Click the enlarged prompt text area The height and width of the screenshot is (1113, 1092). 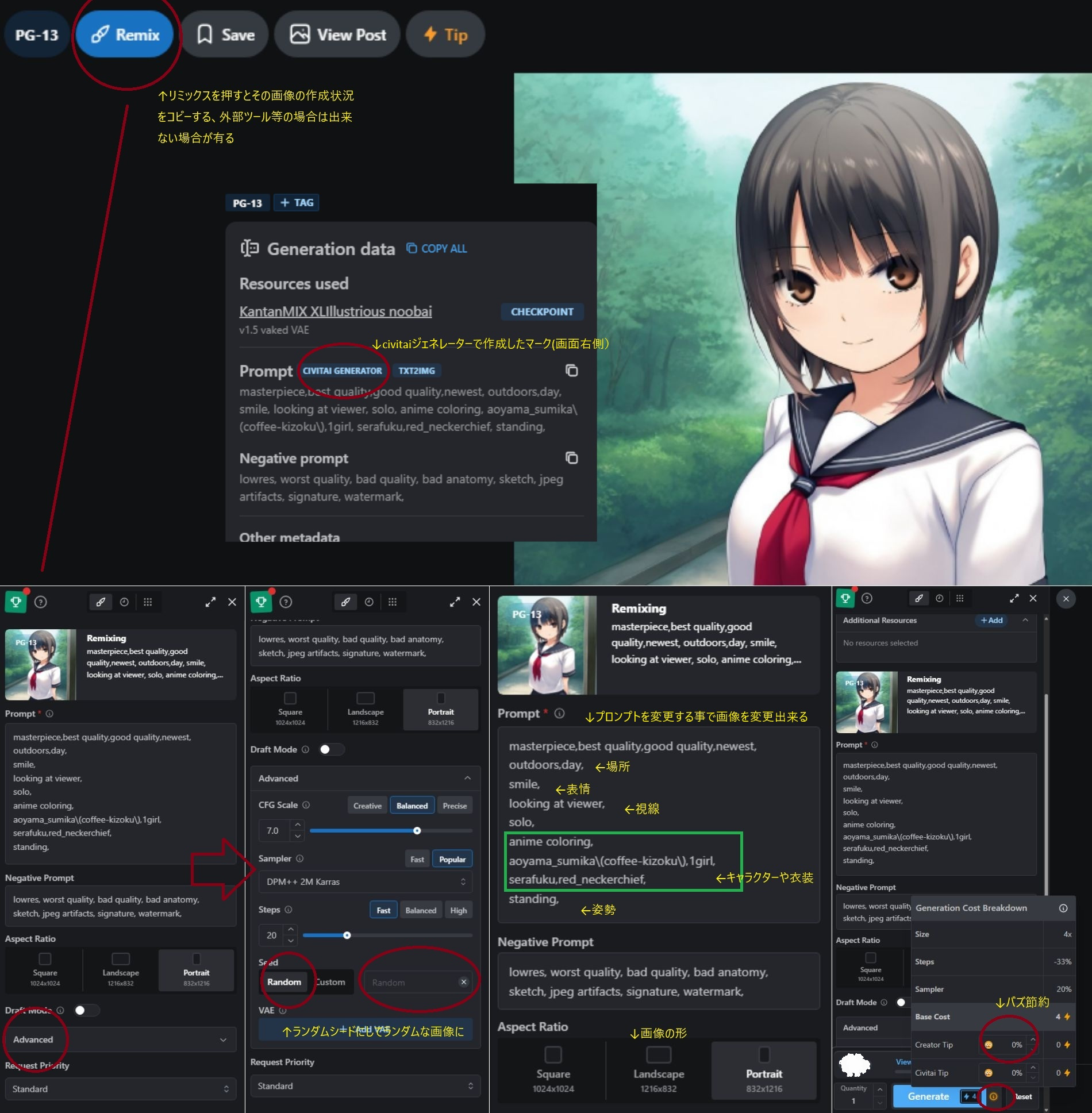coord(659,825)
